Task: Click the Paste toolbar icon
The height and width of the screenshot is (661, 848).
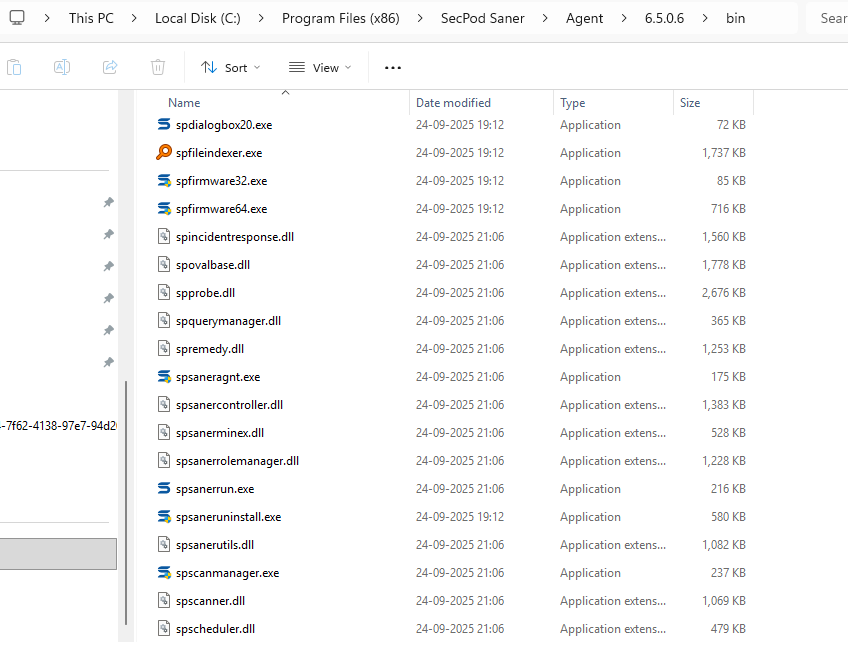Action: (14, 67)
